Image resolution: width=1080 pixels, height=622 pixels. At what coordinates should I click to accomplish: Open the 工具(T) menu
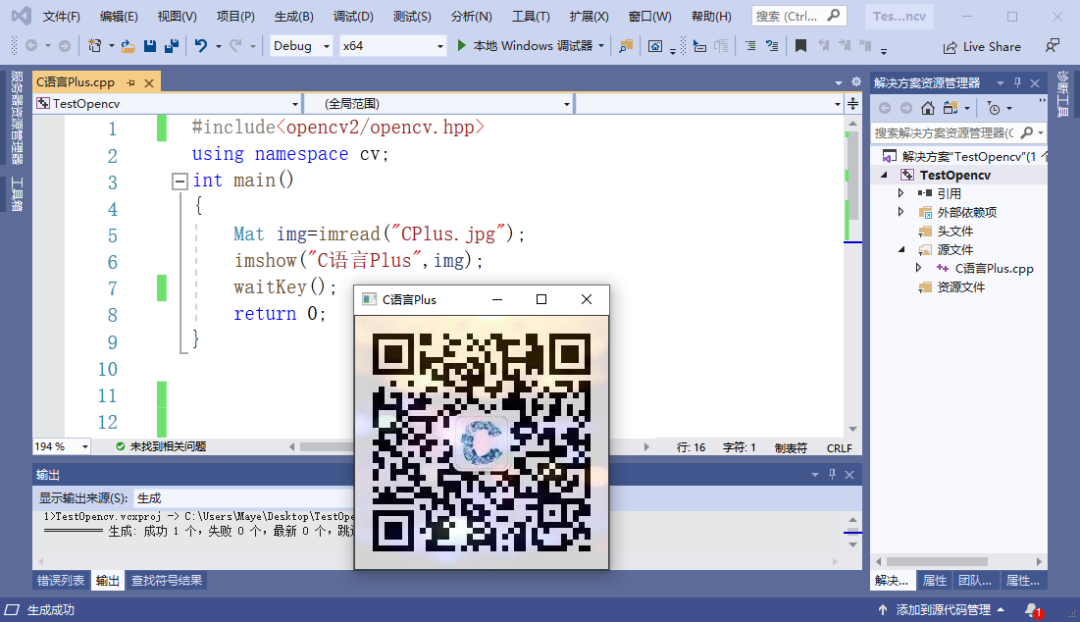pos(531,16)
